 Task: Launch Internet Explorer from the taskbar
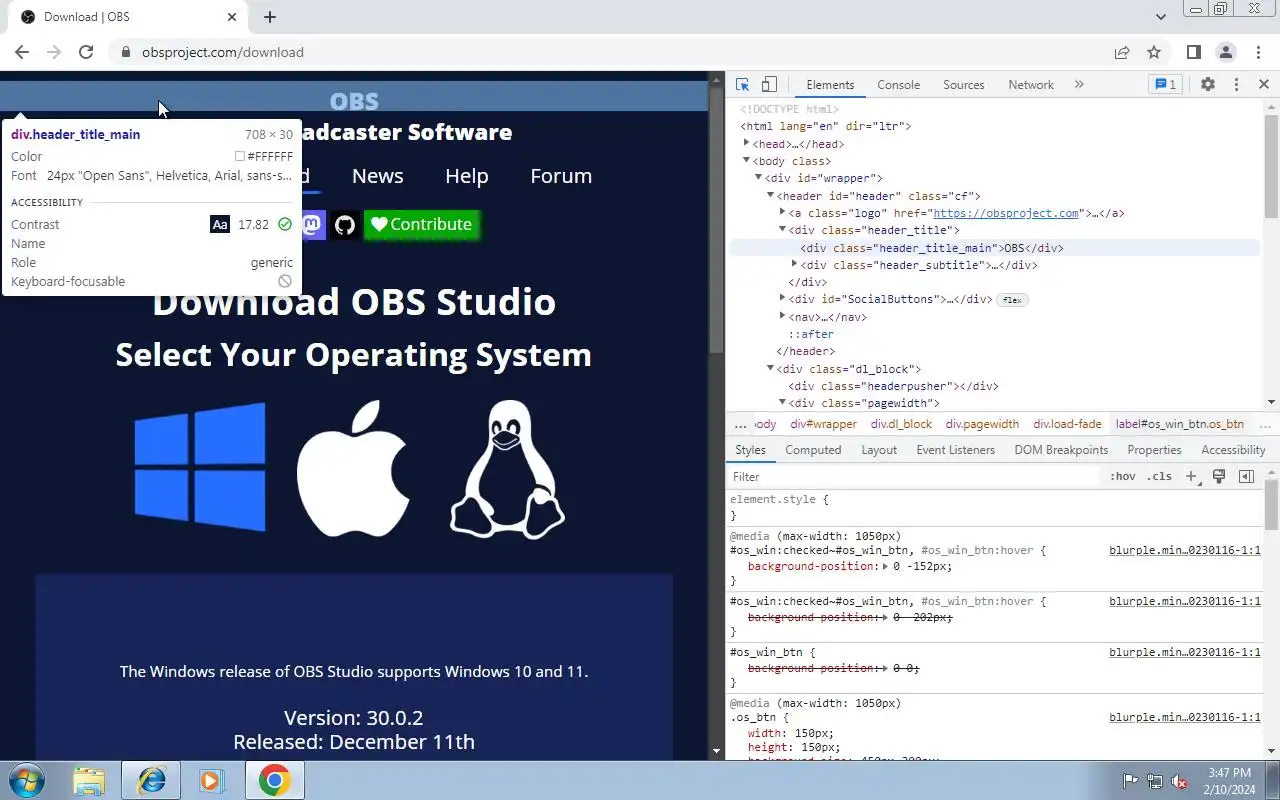click(151, 780)
